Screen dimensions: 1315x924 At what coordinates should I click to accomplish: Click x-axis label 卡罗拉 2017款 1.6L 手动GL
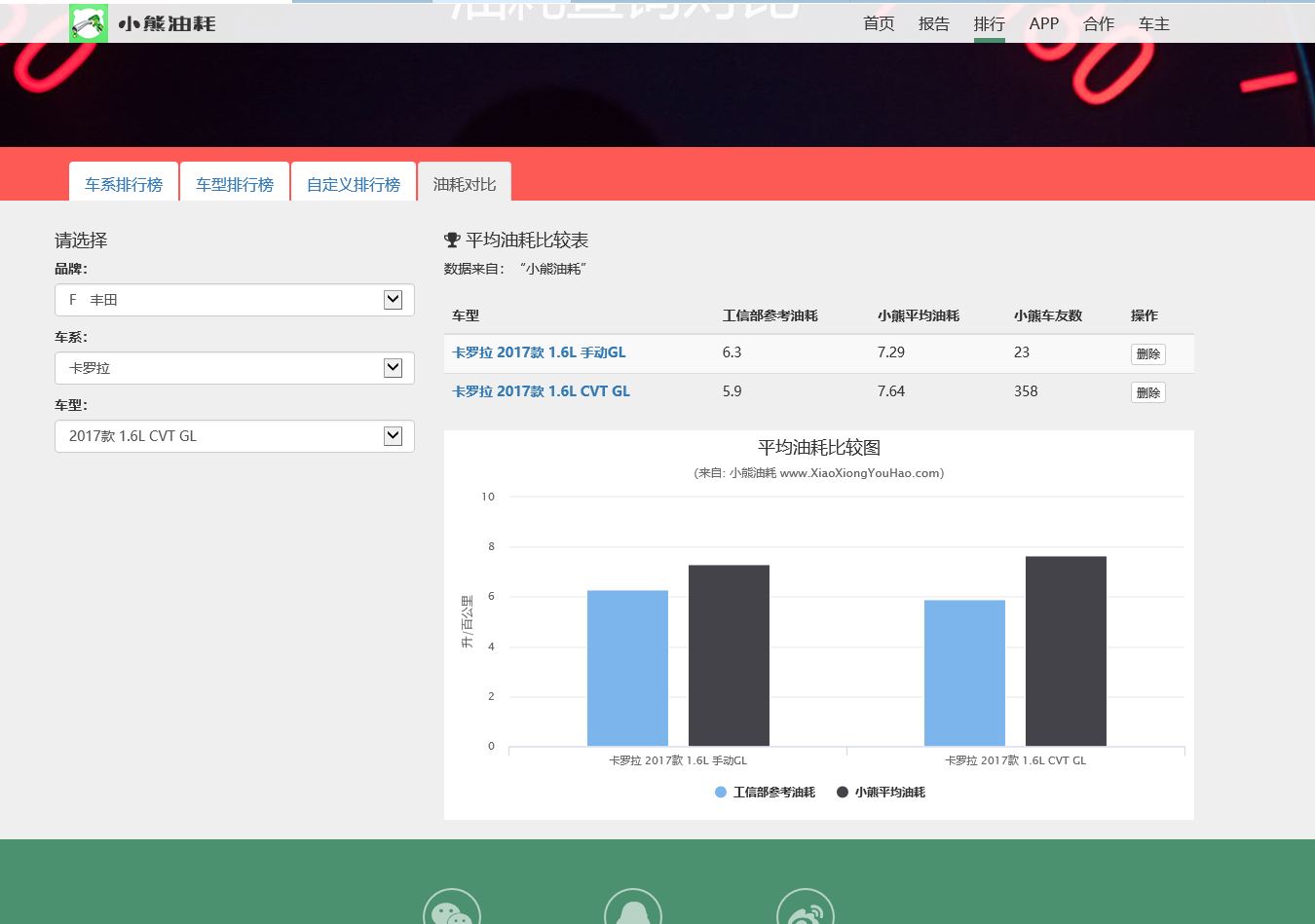pos(678,760)
